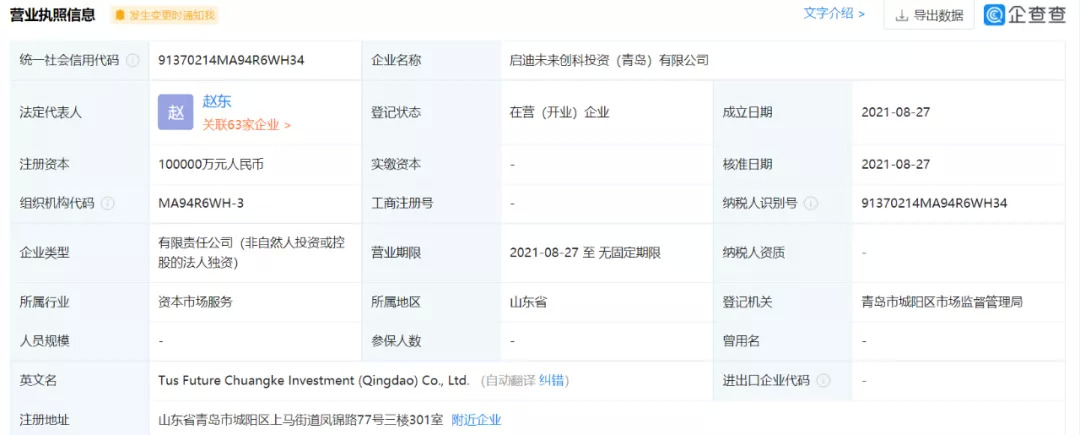
Task: Click the 人员规模 label
Action: [45, 341]
